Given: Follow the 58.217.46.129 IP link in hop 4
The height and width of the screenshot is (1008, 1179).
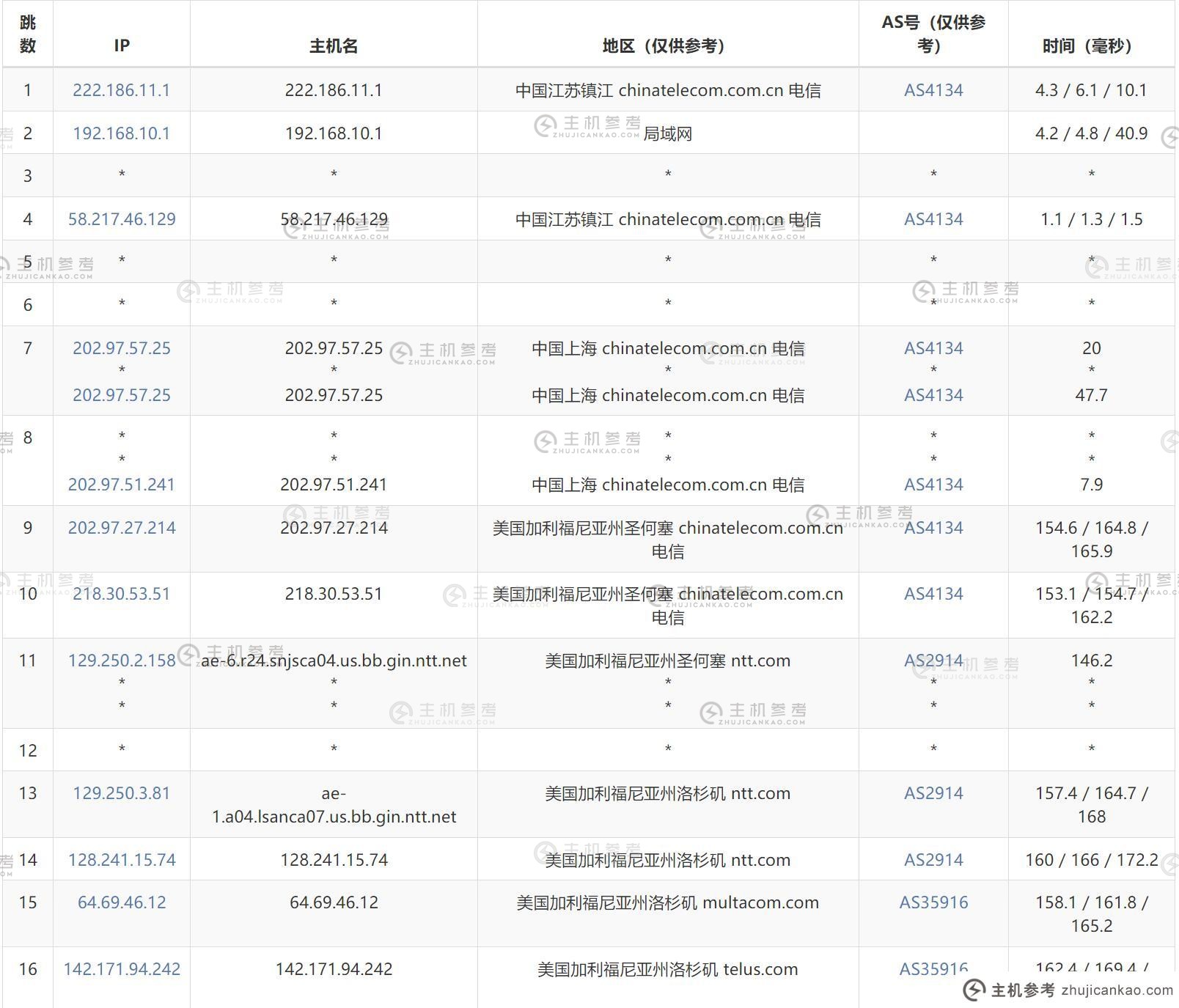Looking at the screenshot, I should click(122, 219).
